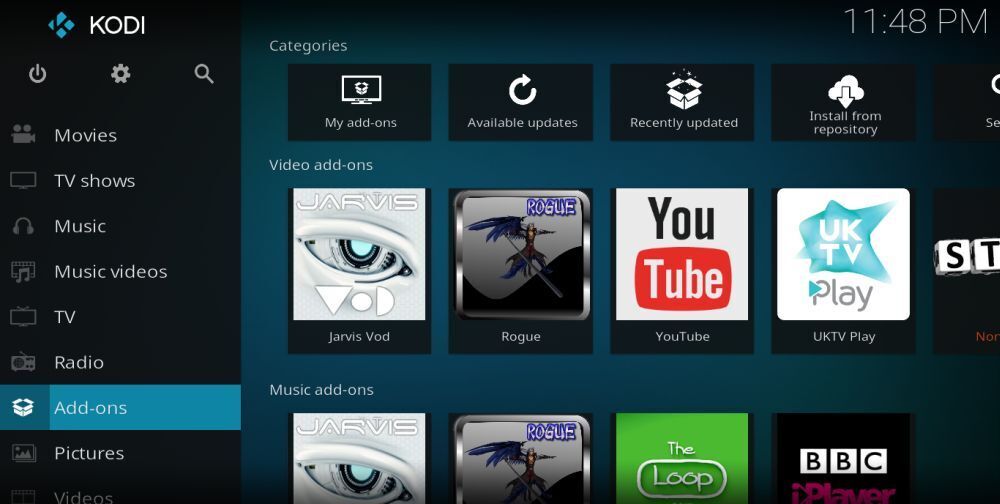Click the TV antenna icon
Image resolution: width=1000 pixels, height=504 pixels.
click(23, 316)
